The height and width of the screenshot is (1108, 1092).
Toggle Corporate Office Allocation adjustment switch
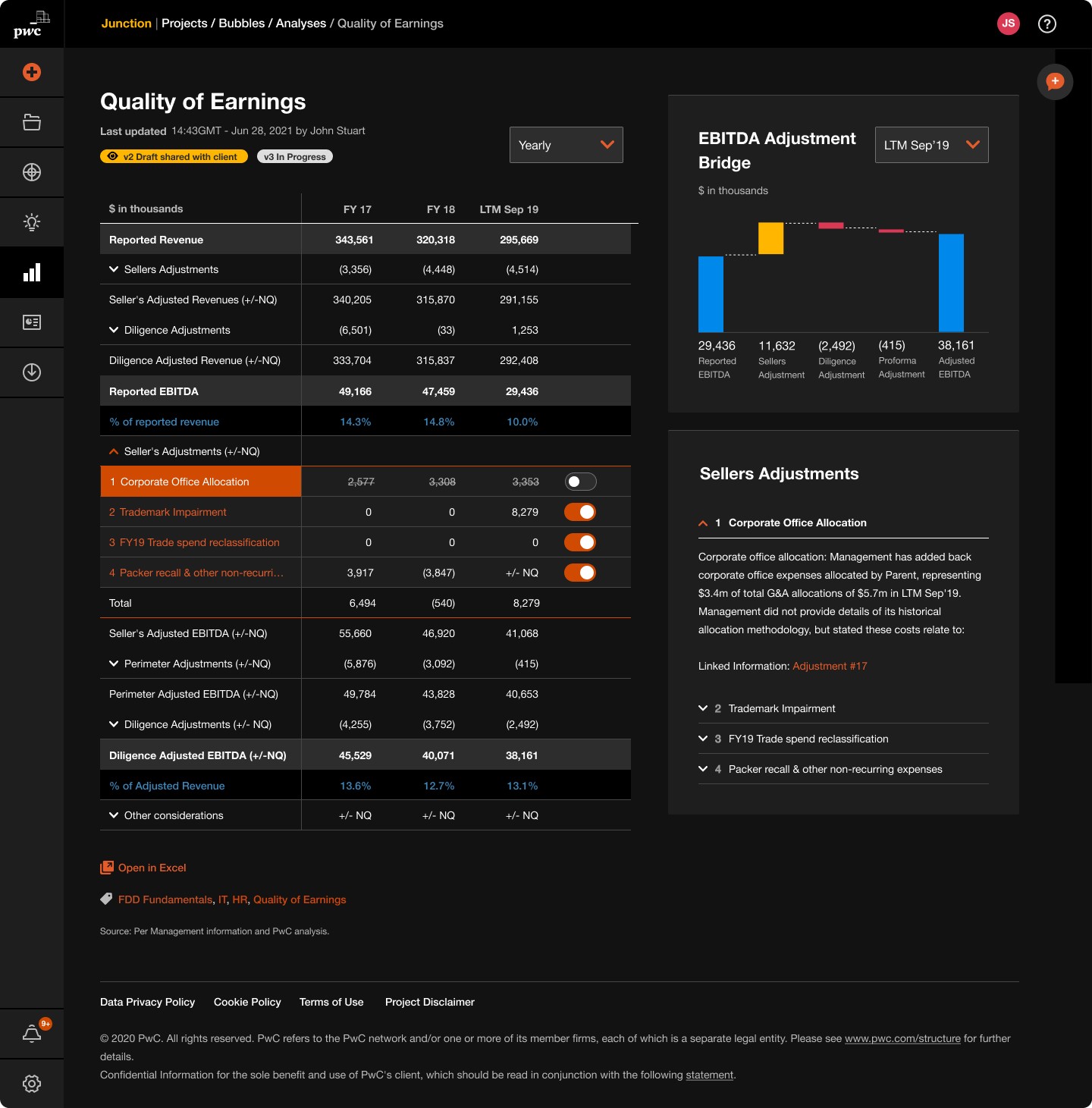coord(581,482)
